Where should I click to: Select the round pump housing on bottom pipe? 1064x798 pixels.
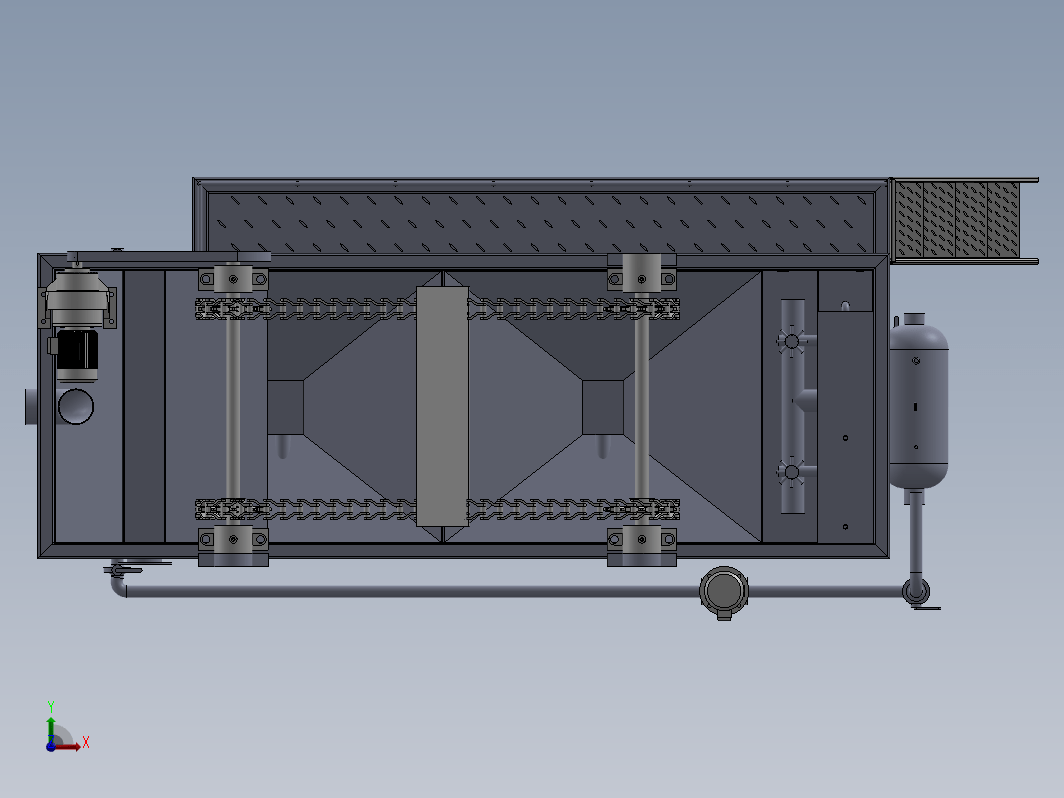tap(724, 591)
